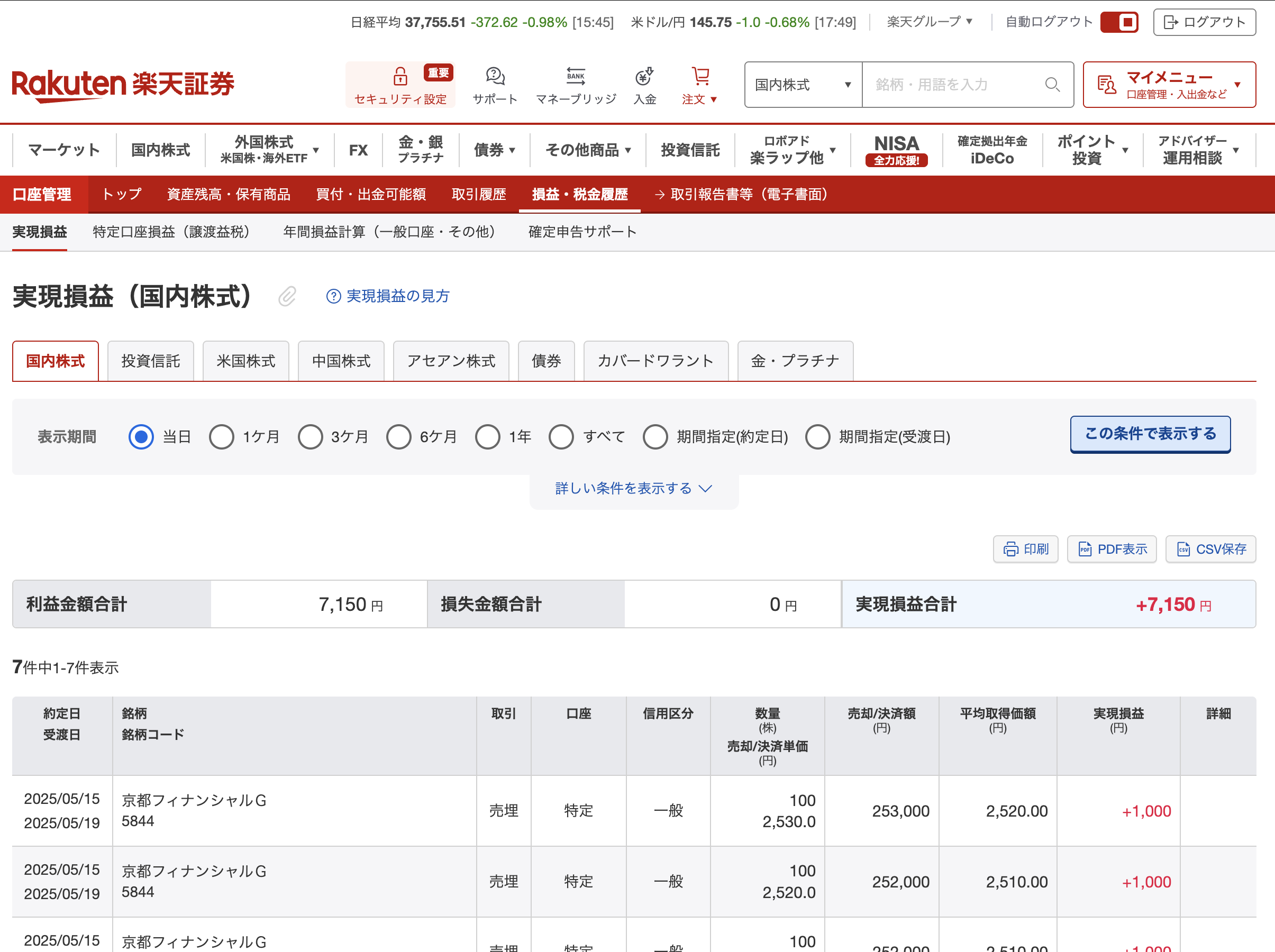Open the 投資信託 main navigation item
Screen dimensions: 1275x952
click(690, 150)
